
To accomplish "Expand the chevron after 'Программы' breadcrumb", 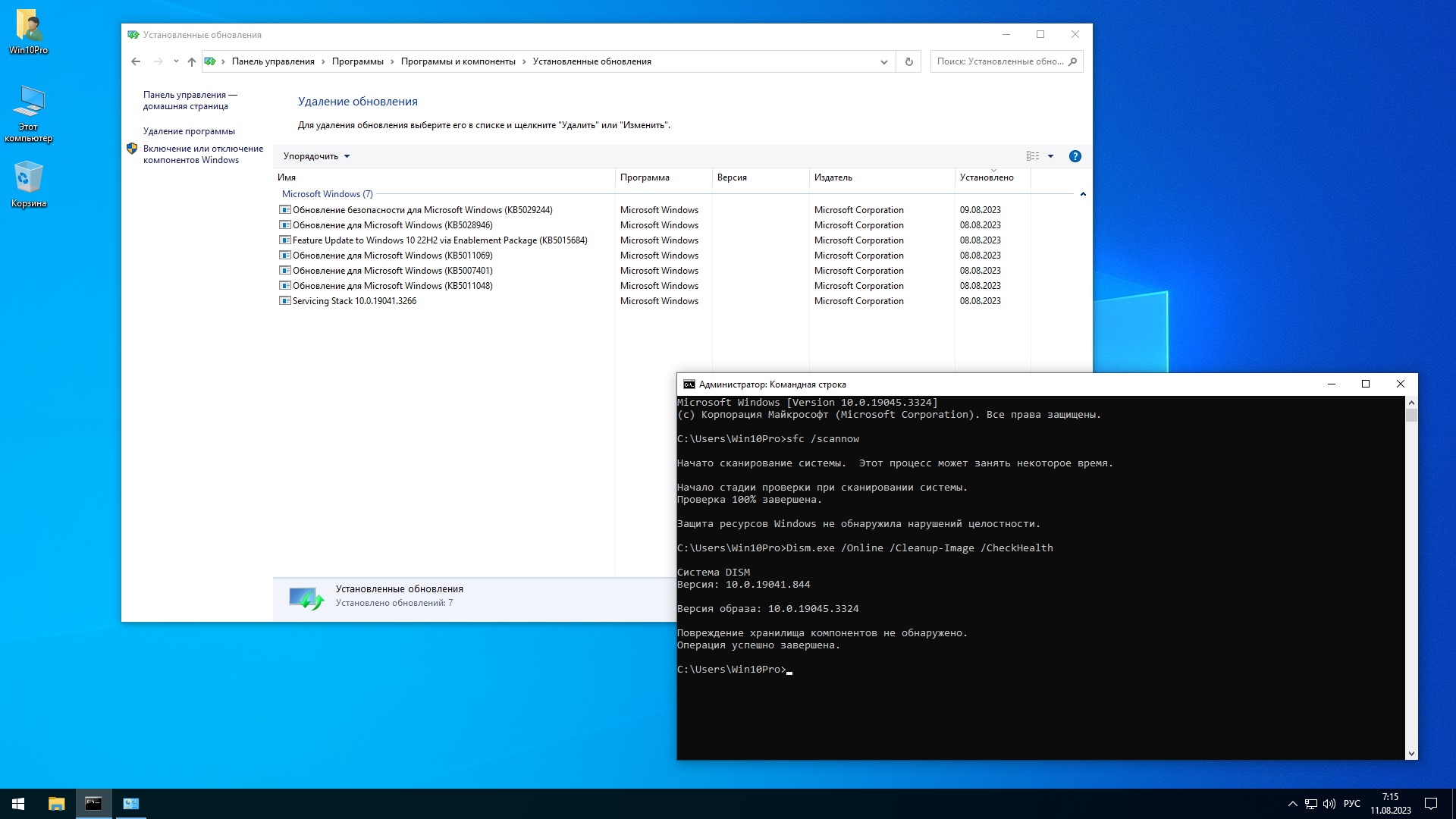I will click(x=392, y=61).
